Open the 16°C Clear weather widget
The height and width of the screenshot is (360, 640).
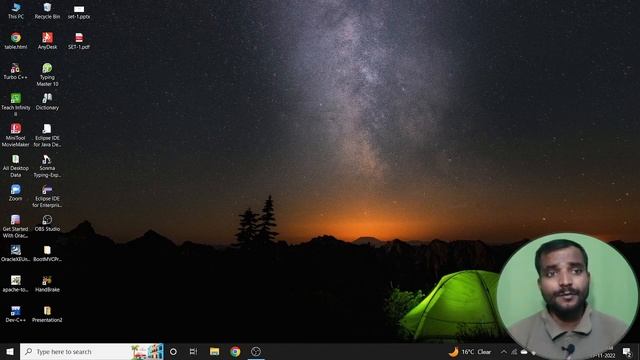pyautogui.click(x=470, y=351)
